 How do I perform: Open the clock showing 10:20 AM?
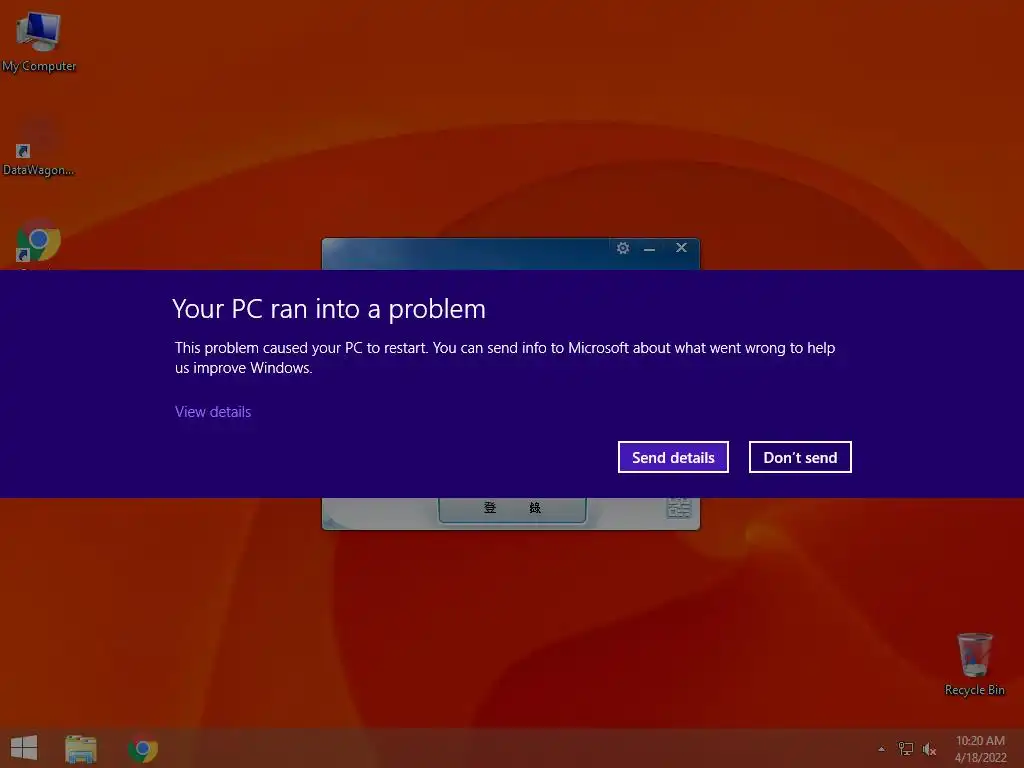tap(980, 748)
